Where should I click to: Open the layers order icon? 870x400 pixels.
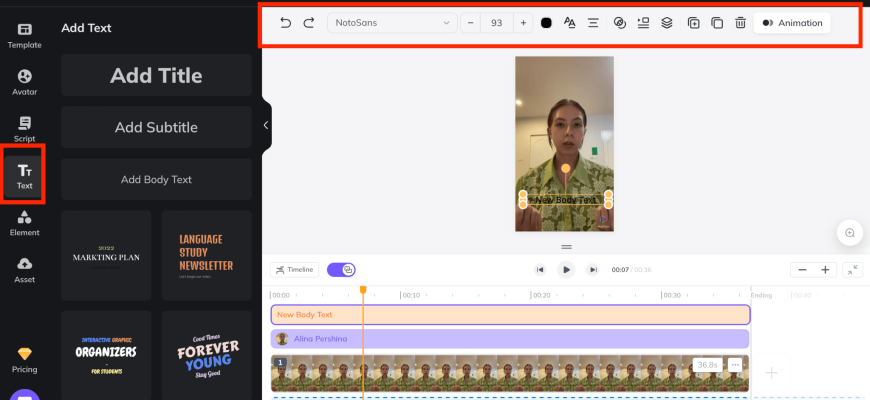coord(667,22)
